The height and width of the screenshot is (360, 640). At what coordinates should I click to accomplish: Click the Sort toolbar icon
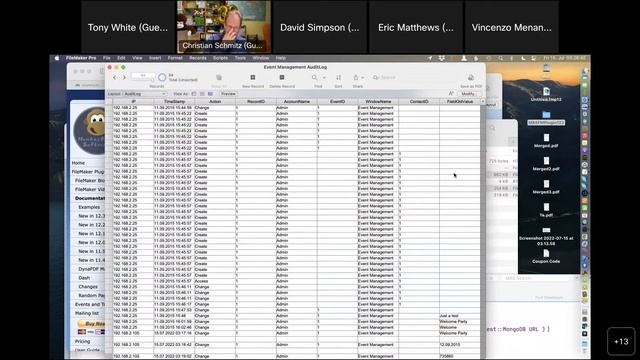click(338, 78)
